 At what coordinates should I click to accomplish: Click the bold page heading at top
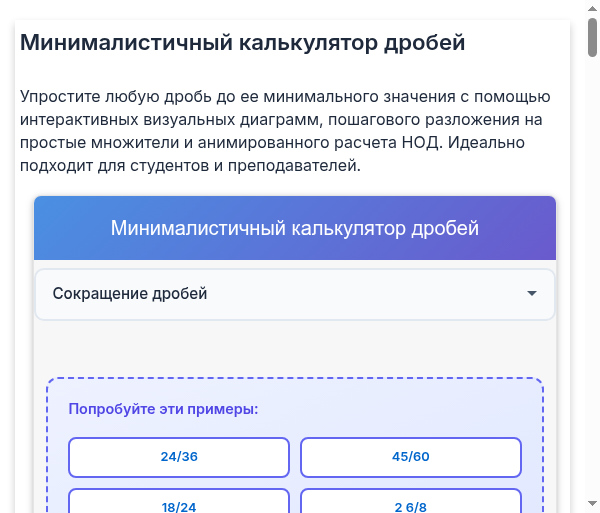coord(243,43)
